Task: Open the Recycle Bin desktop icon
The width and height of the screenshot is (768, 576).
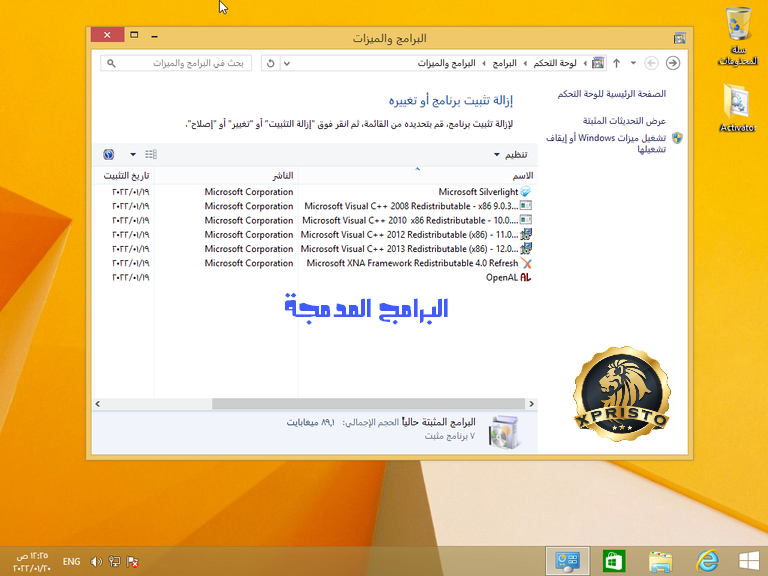Action: (738, 37)
